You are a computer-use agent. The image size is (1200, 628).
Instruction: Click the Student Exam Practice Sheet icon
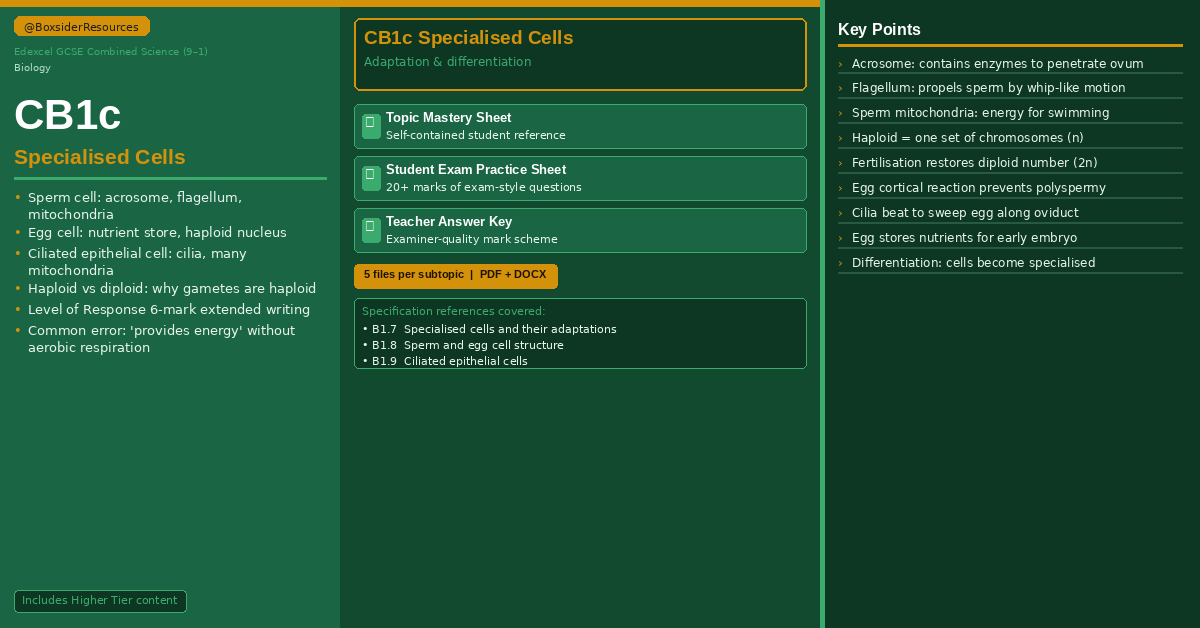pos(371,178)
